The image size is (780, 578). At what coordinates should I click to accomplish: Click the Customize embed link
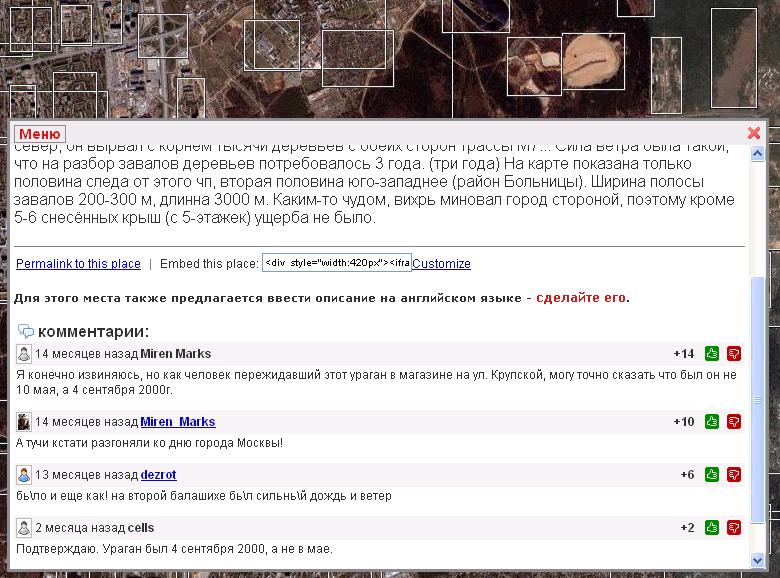(x=441, y=264)
